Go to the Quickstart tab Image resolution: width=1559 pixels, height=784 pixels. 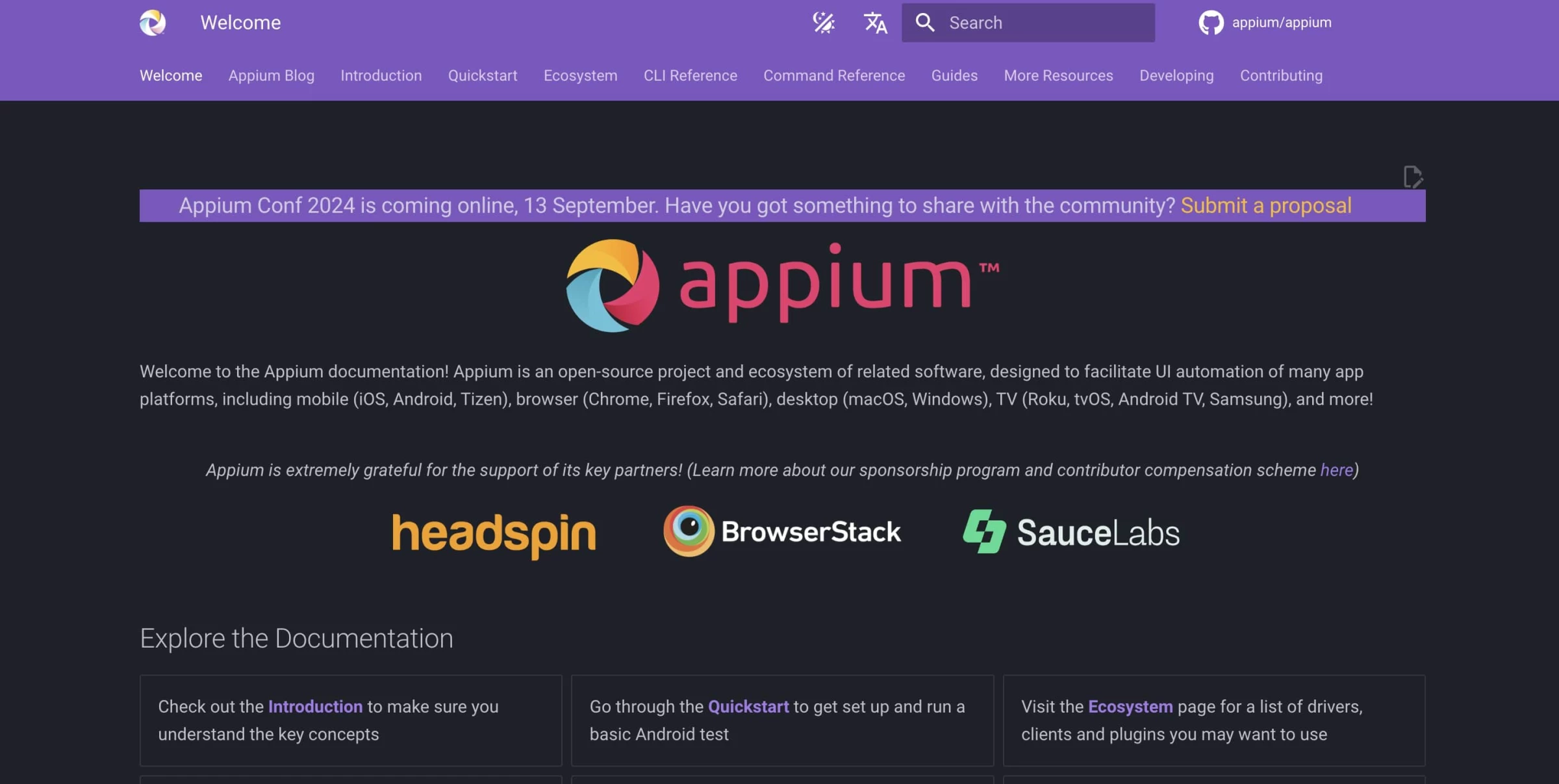[x=483, y=75]
